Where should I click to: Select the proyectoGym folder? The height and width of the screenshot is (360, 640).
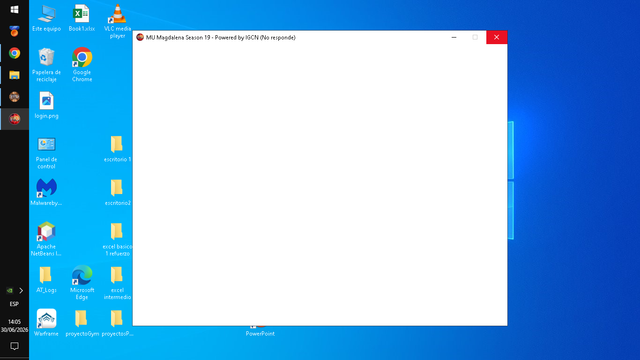(x=82, y=323)
